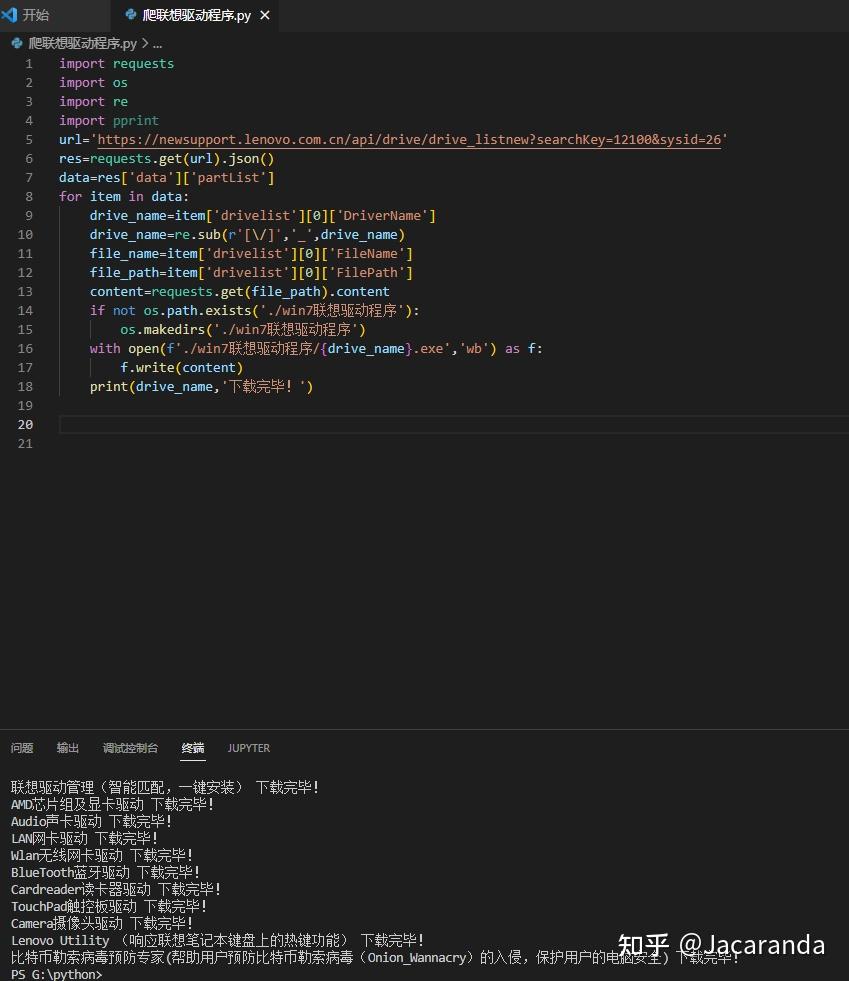The image size is (849, 981).
Task: Click terminal line 'TouchPad触控板驱动 下载完毕!'
Action: coord(109,906)
